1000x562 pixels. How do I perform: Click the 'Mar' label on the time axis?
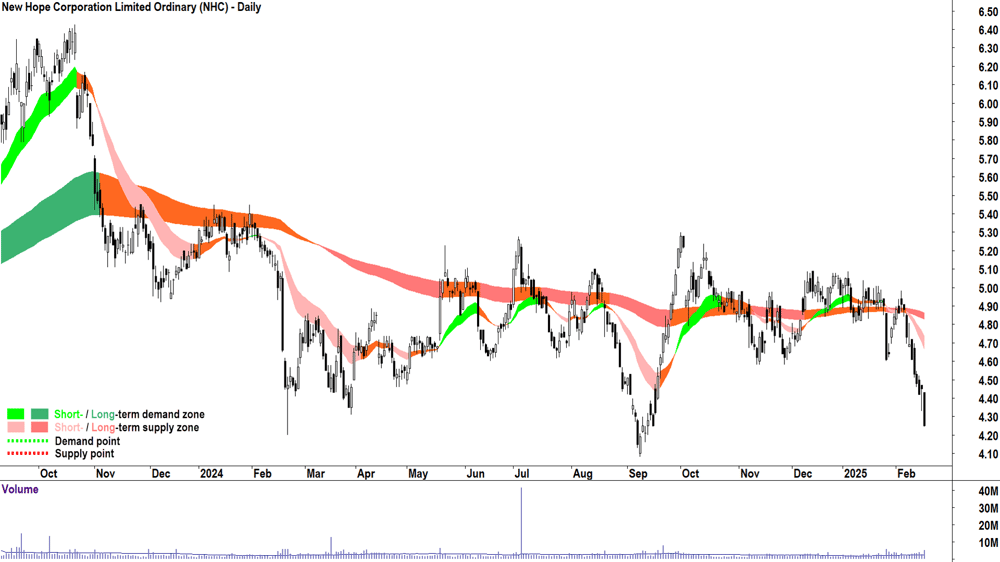tap(315, 473)
